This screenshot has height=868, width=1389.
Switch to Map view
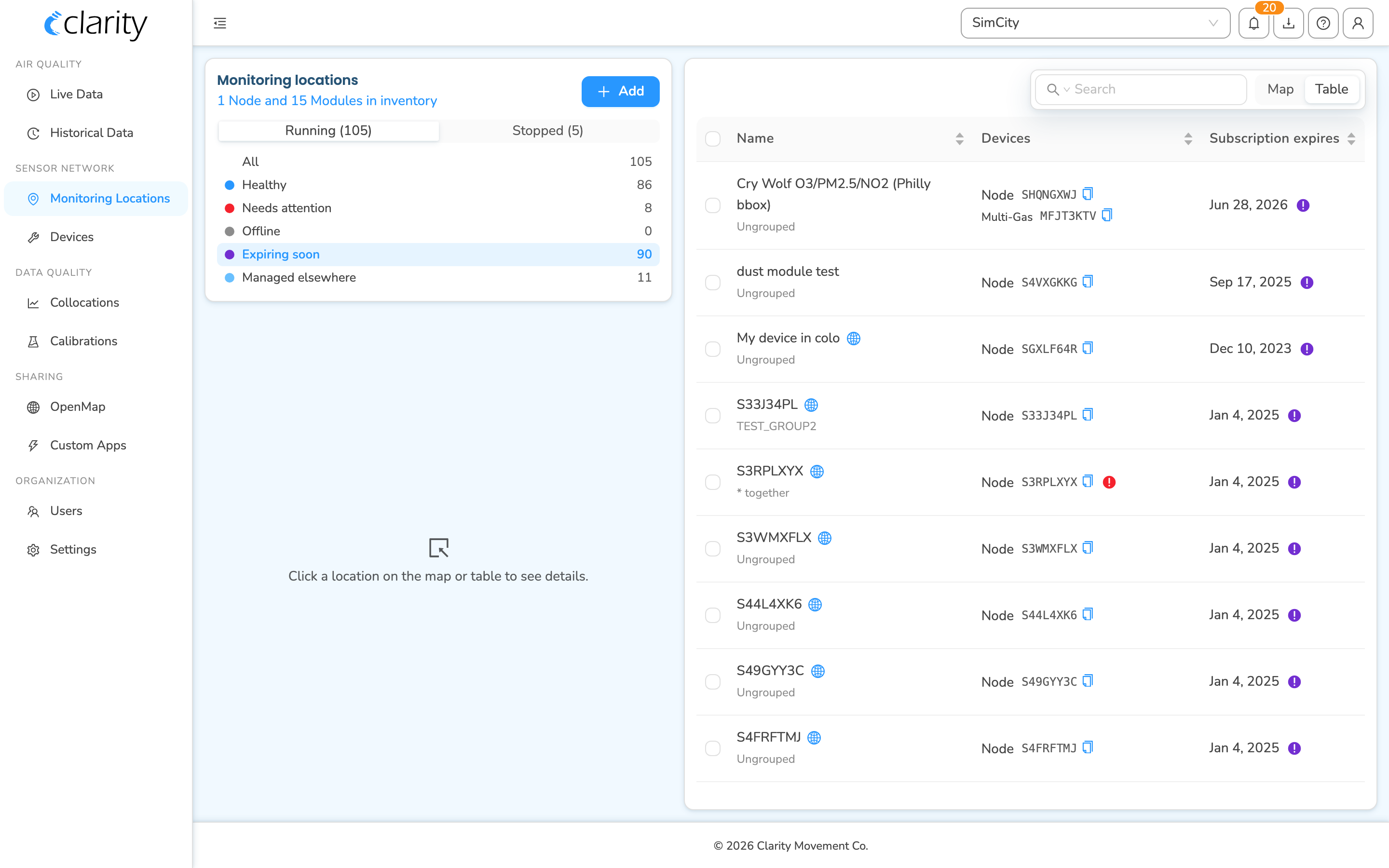pos(1280,90)
